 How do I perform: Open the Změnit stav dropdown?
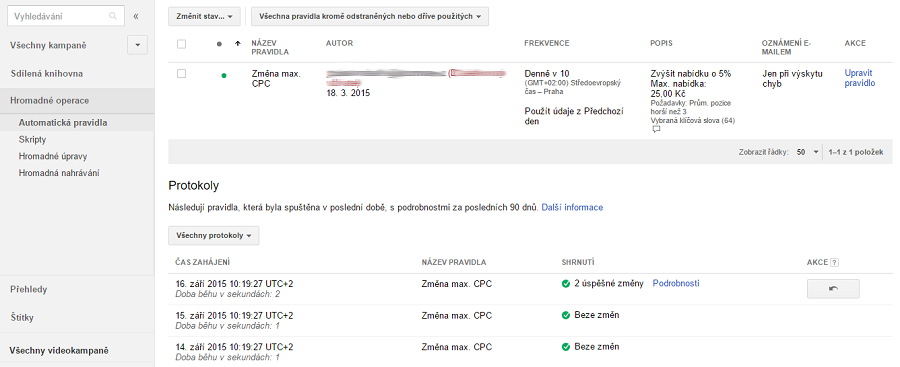tap(204, 17)
